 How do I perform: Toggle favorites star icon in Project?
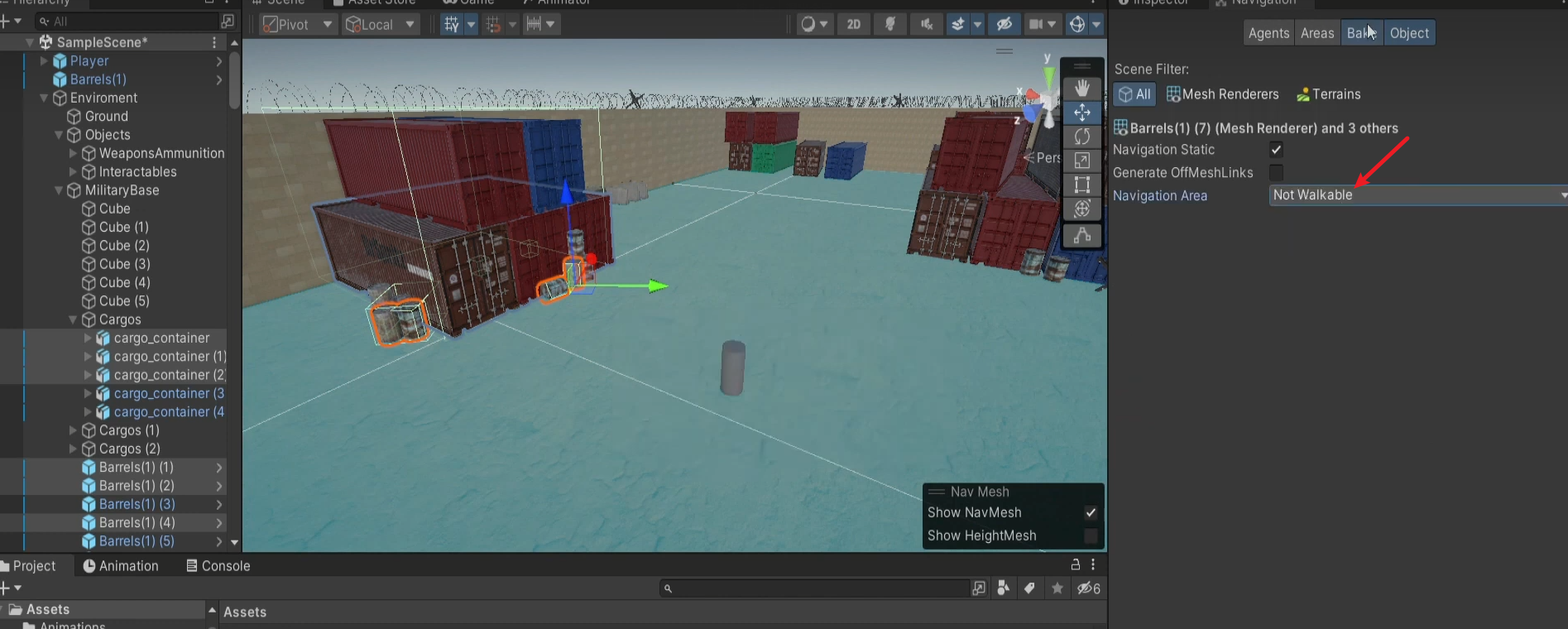coord(1057,588)
